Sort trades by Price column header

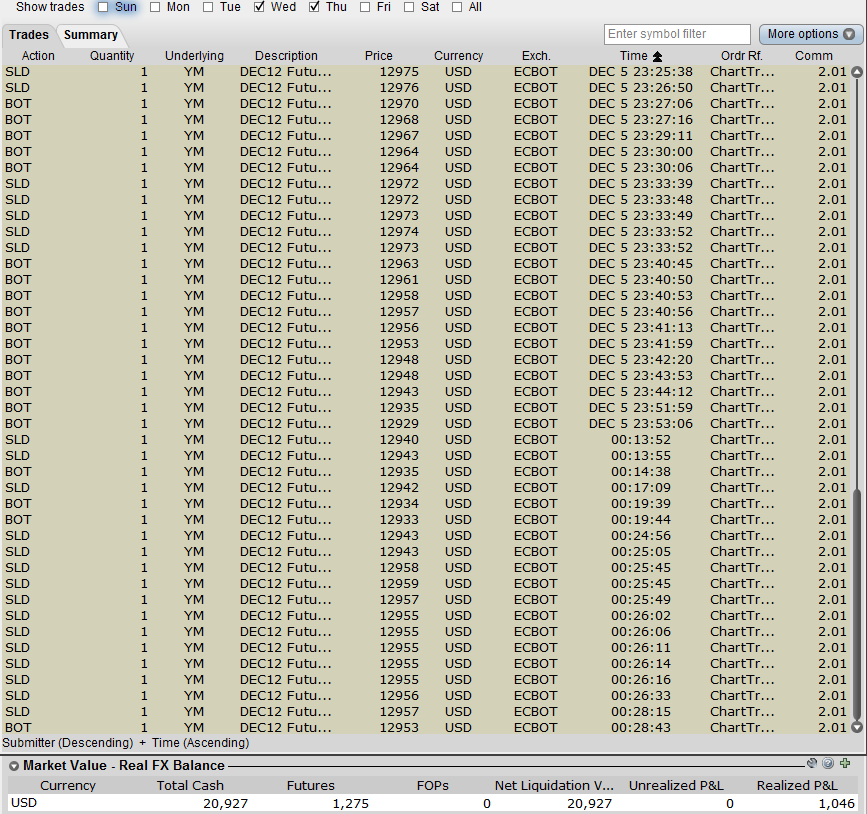pyautogui.click(x=378, y=56)
